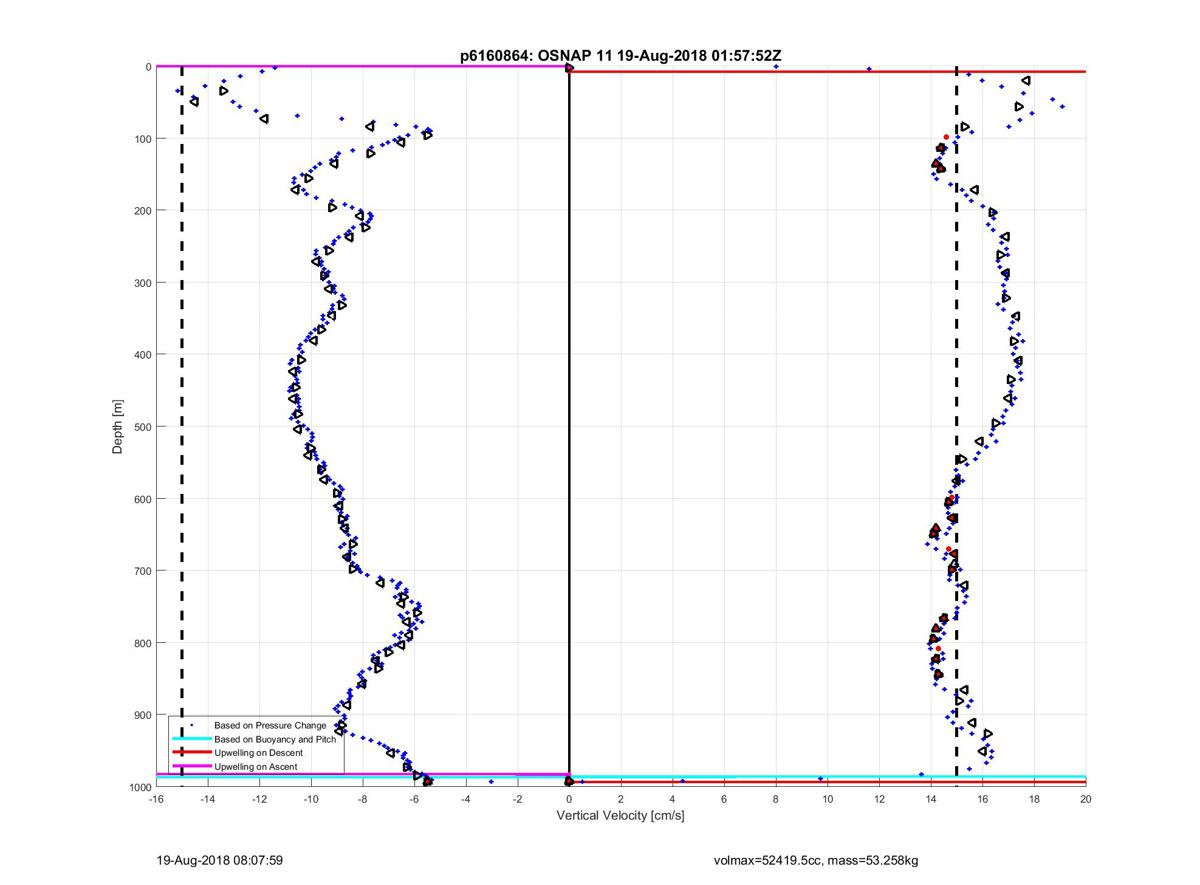Select the 'Depth [m]' y-axis label
Image resolution: width=1200 pixels, height=885 pixels.
118,427
